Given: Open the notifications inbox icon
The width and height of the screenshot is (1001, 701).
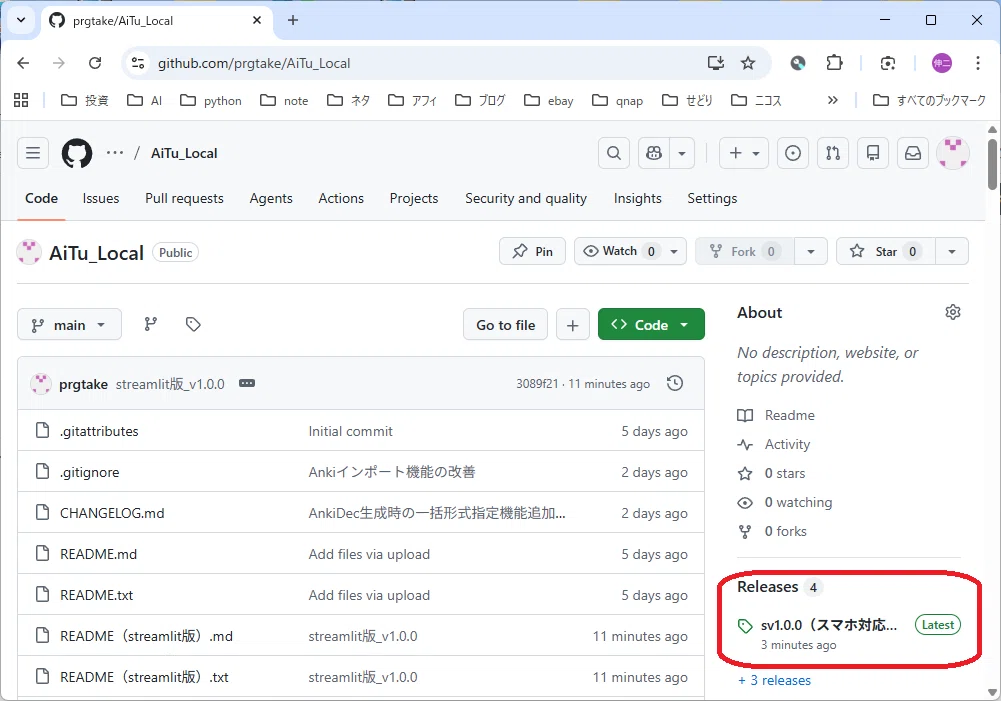Looking at the screenshot, I should (913, 153).
